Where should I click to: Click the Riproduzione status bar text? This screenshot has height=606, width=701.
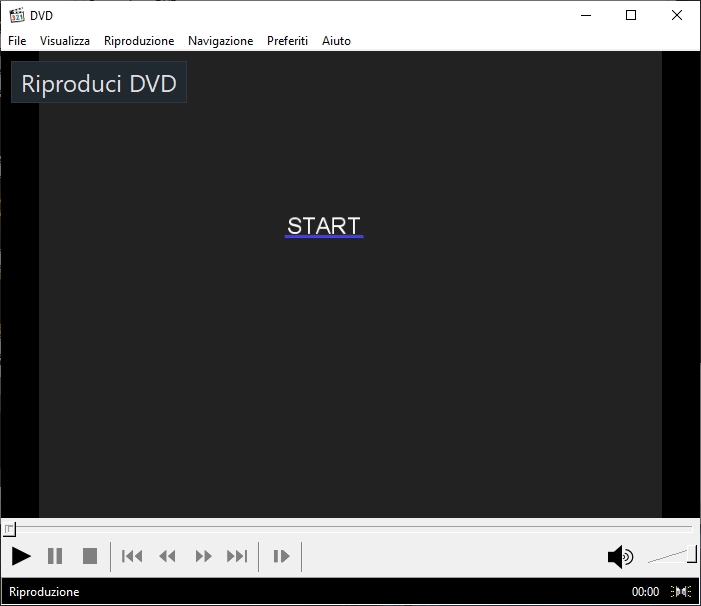[44, 592]
